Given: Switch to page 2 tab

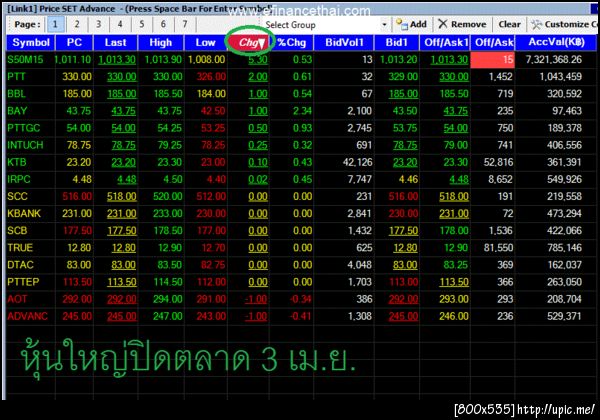Looking at the screenshot, I should [77, 24].
